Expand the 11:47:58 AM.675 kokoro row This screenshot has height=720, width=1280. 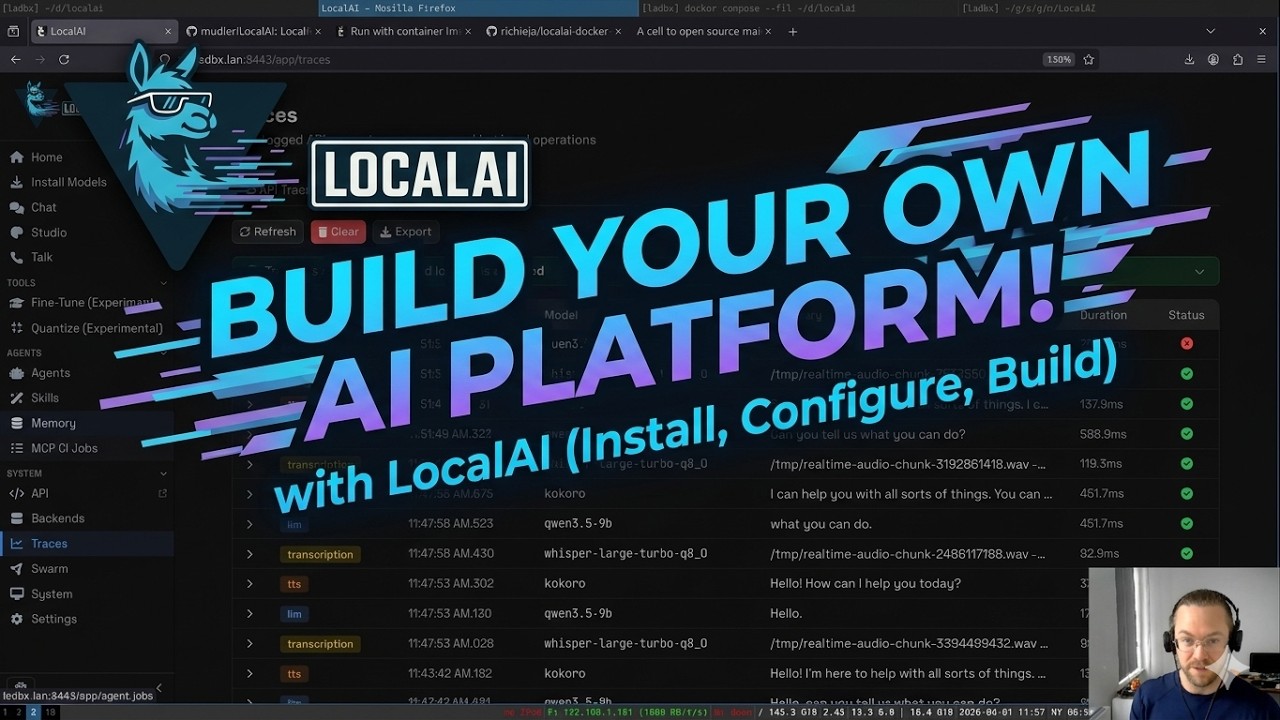(x=250, y=494)
